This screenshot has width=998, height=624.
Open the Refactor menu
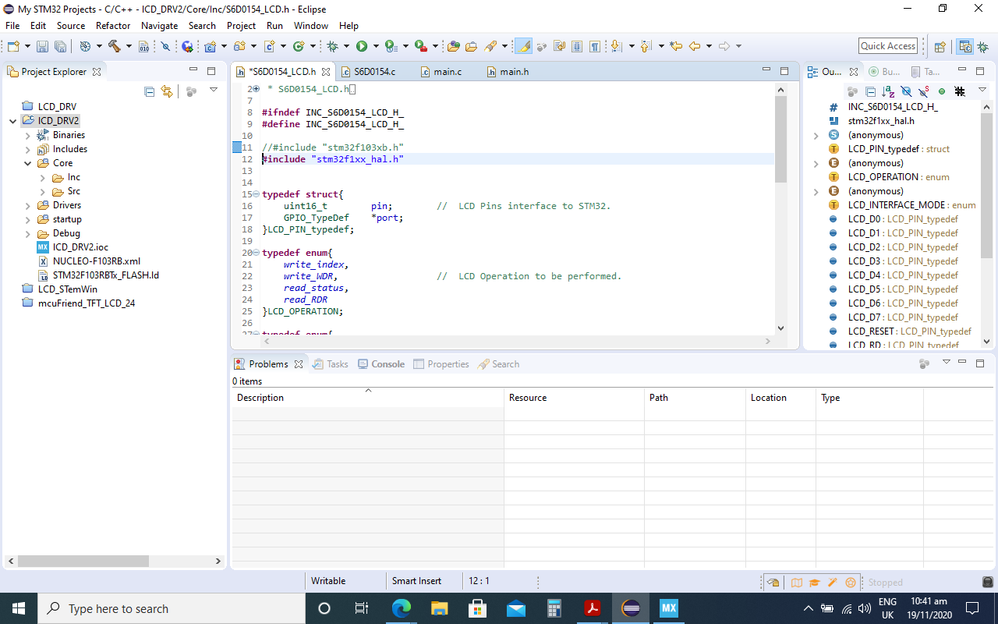pyautogui.click(x=113, y=25)
